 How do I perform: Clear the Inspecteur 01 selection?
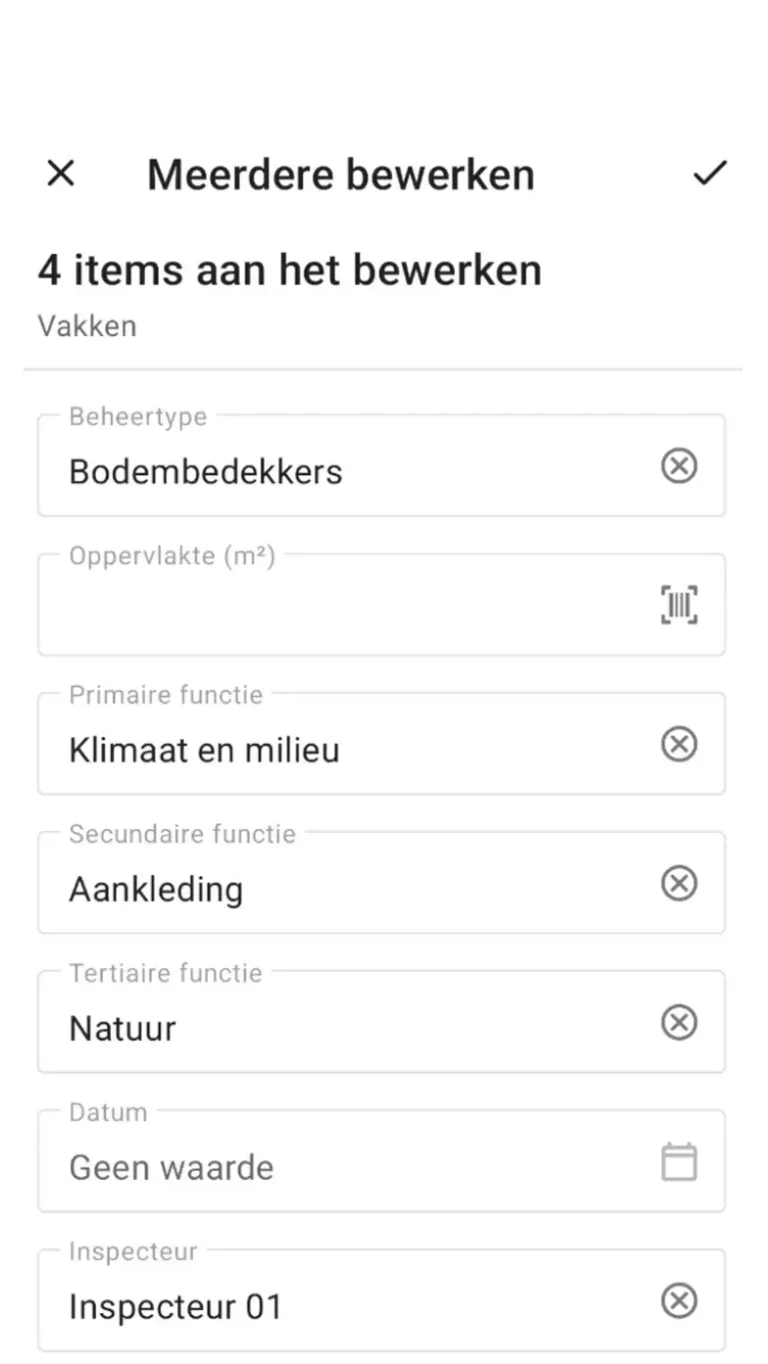click(679, 1300)
